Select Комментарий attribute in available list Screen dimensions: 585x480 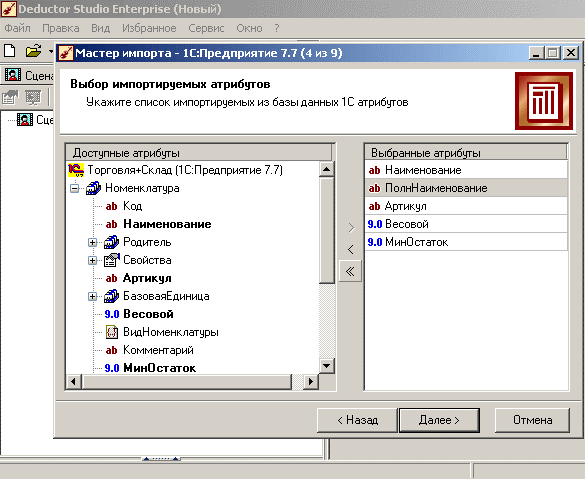pyautogui.click(x=158, y=350)
